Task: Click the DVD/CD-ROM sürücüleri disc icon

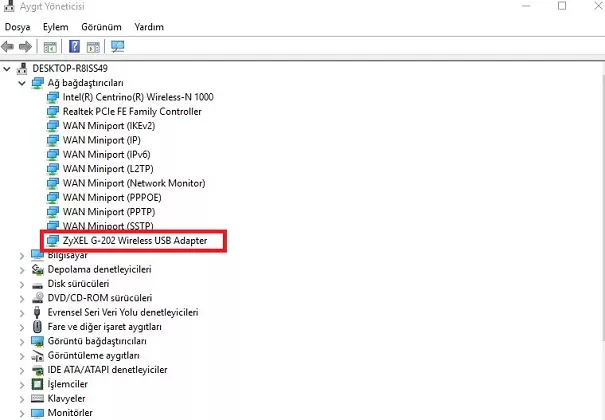Action: 37,298
